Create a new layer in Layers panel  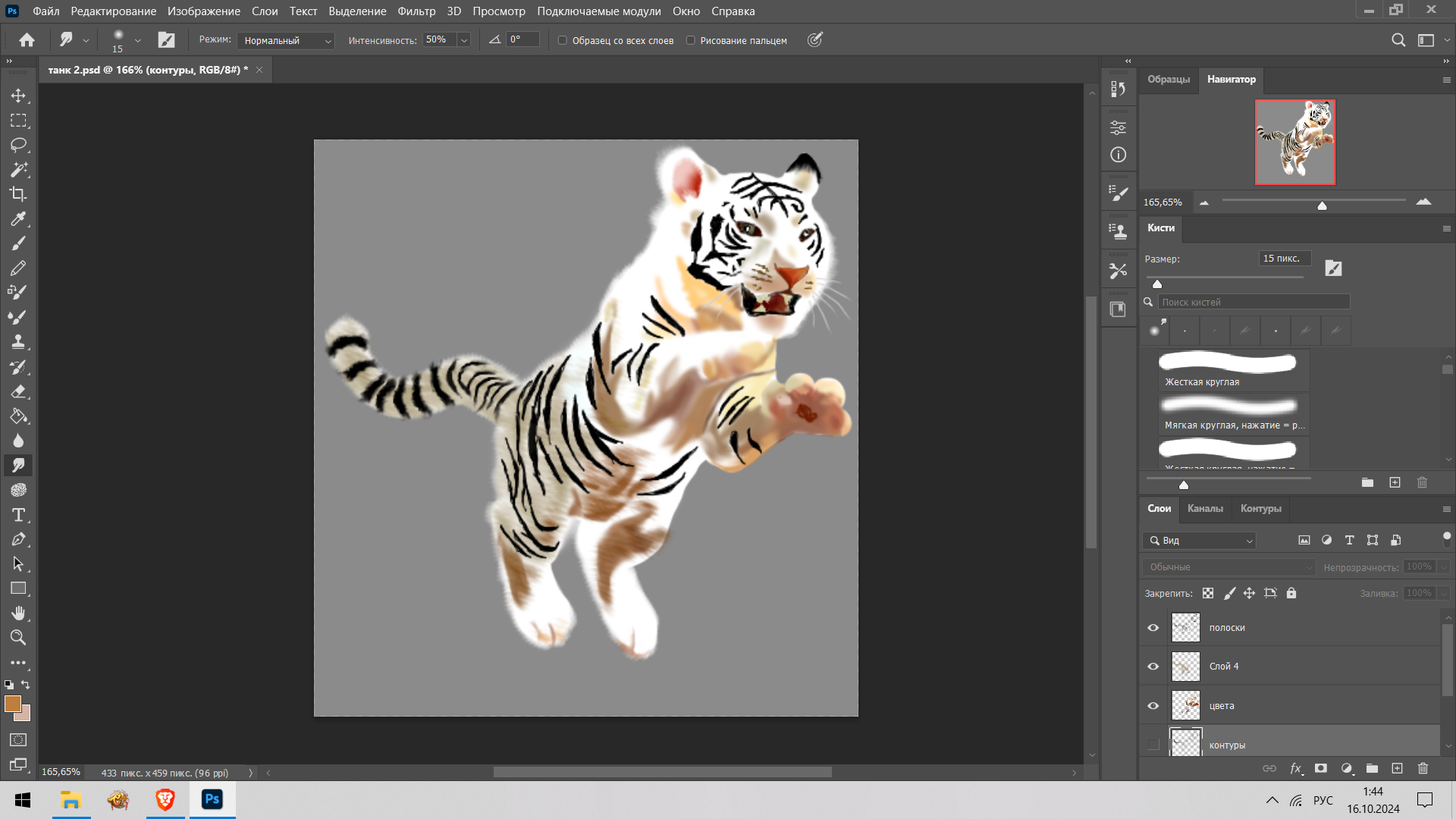pyautogui.click(x=1397, y=768)
